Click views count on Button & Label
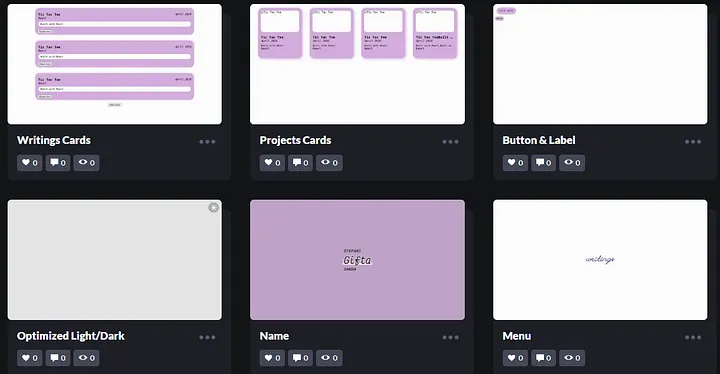Image resolution: width=720 pixels, height=374 pixels. (x=572, y=163)
